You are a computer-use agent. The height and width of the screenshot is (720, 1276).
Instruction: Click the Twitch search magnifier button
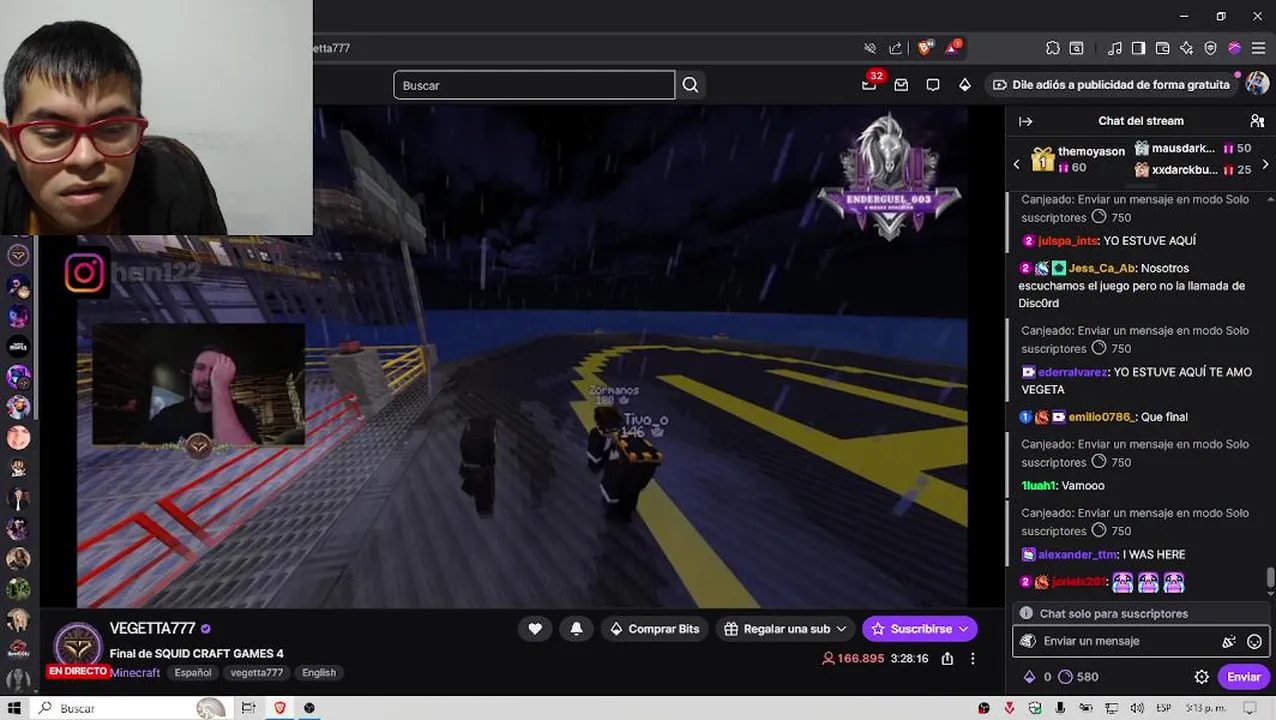coord(690,85)
